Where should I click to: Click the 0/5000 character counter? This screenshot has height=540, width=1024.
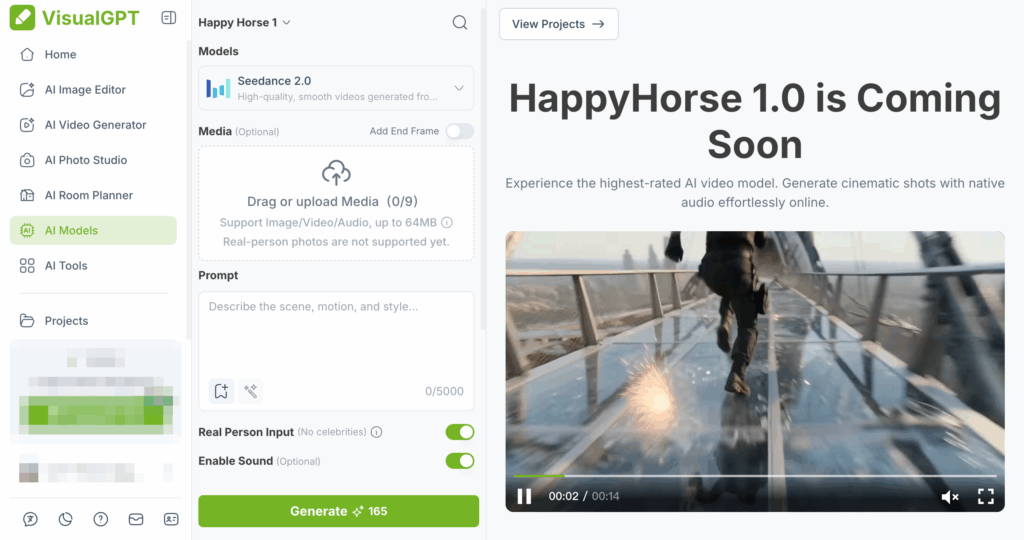point(444,391)
